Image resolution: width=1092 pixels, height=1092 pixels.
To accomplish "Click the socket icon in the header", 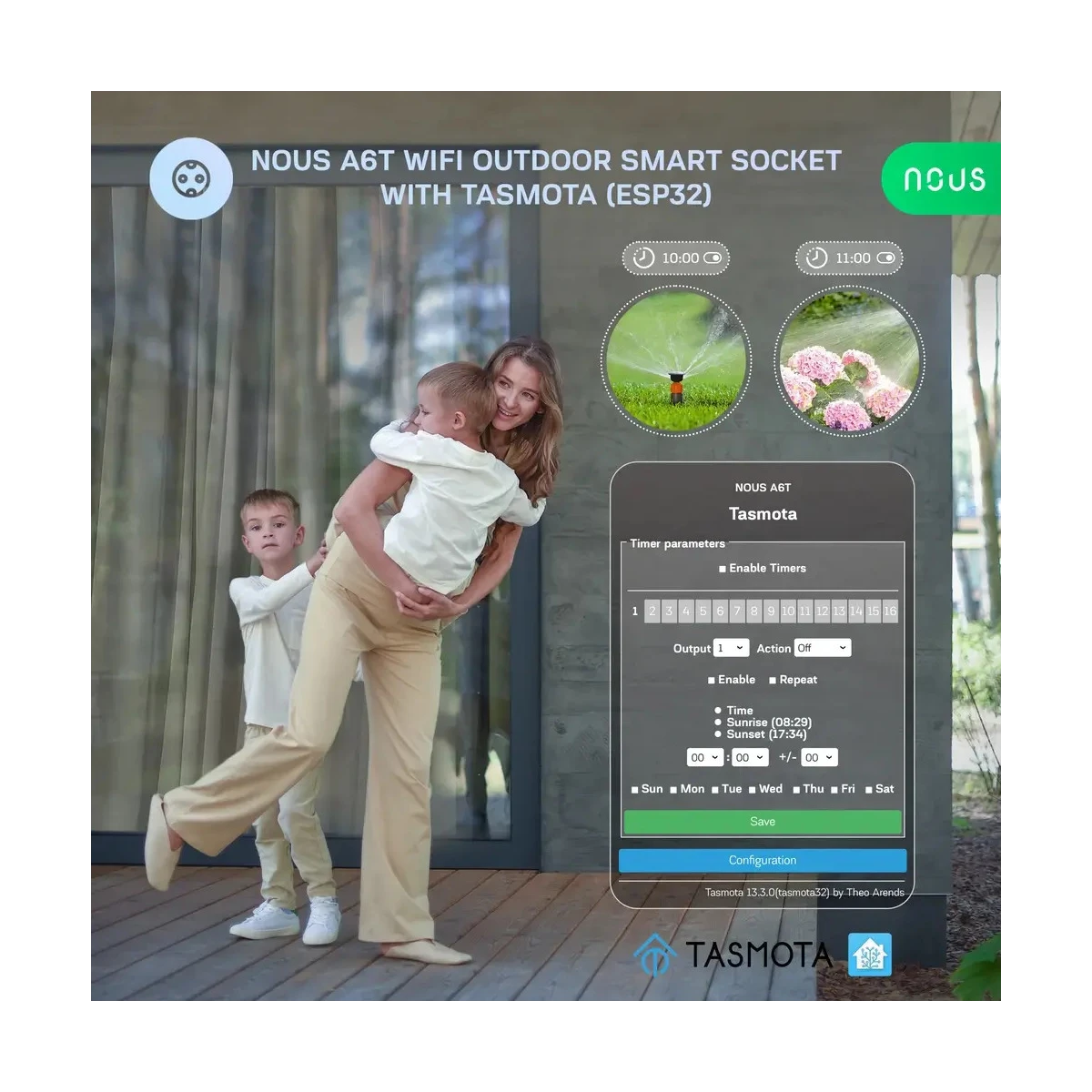I will [x=191, y=178].
